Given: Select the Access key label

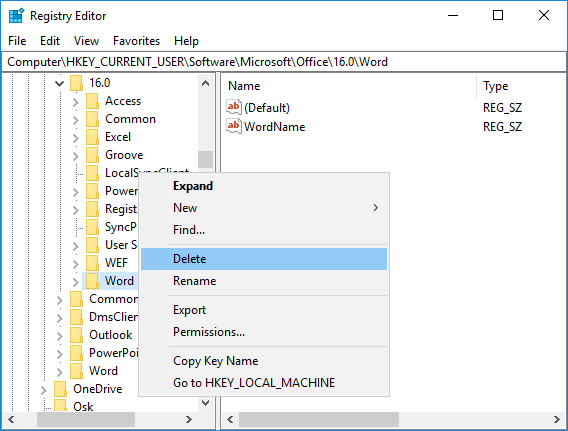Looking at the screenshot, I should (x=123, y=101).
